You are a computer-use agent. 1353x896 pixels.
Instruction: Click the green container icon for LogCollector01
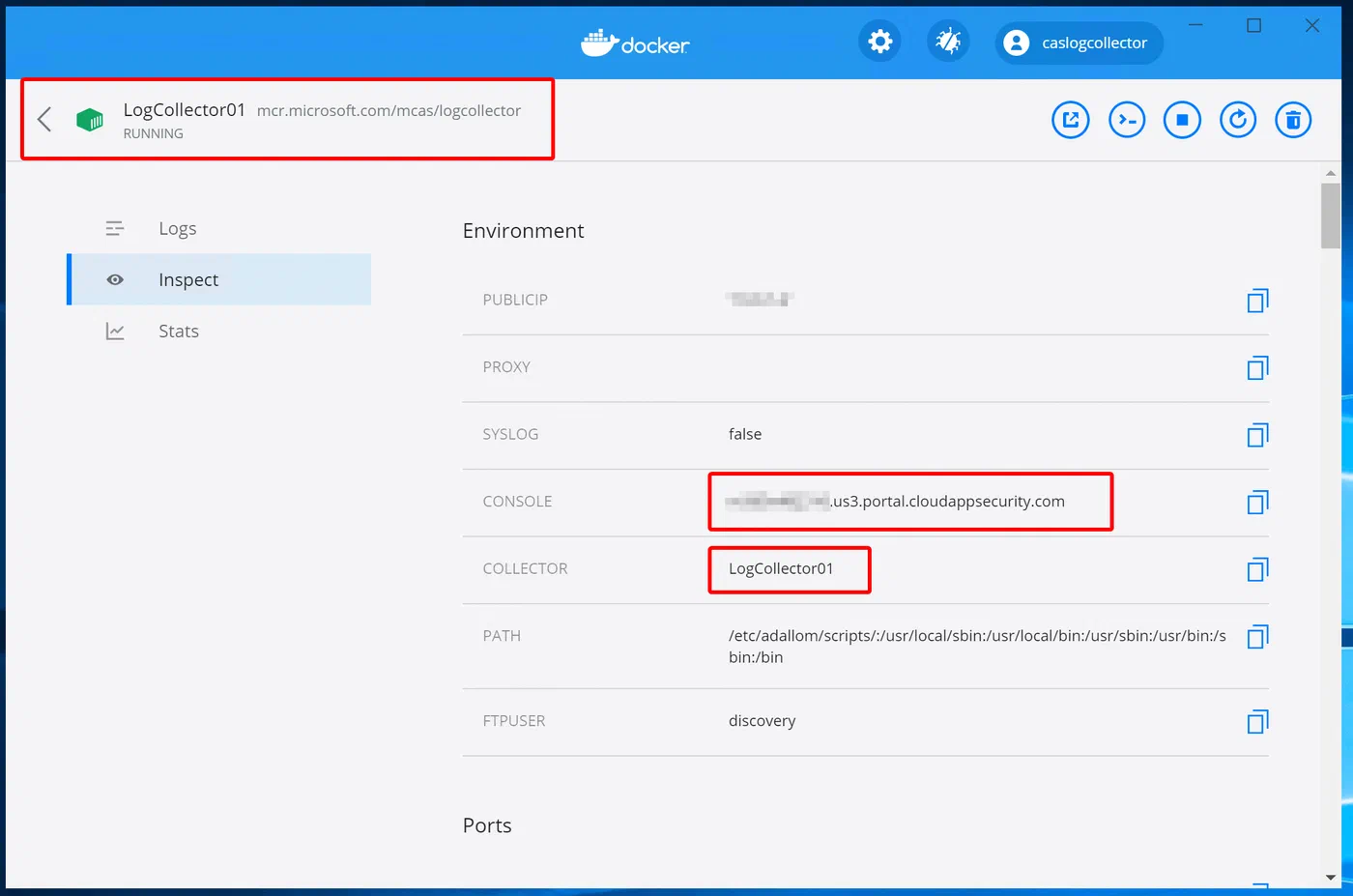90,120
